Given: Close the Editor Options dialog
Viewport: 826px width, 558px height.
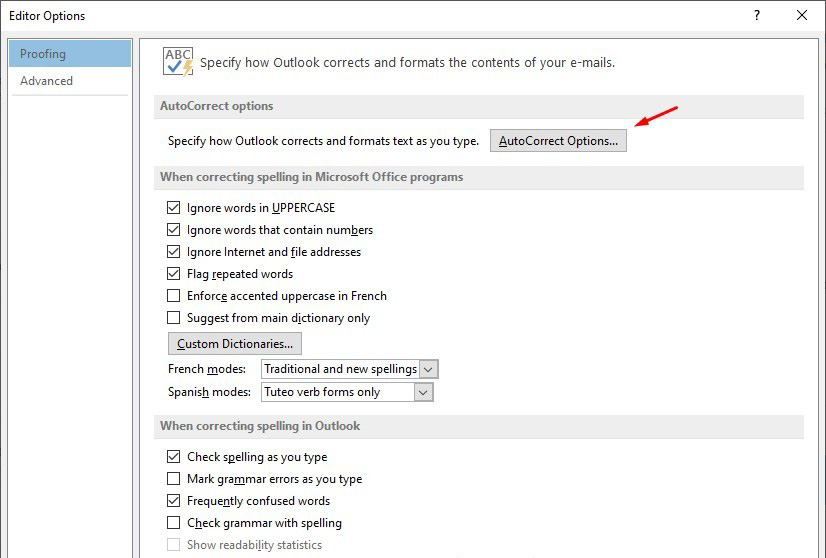Looking at the screenshot, I should (x=801, y=15).
